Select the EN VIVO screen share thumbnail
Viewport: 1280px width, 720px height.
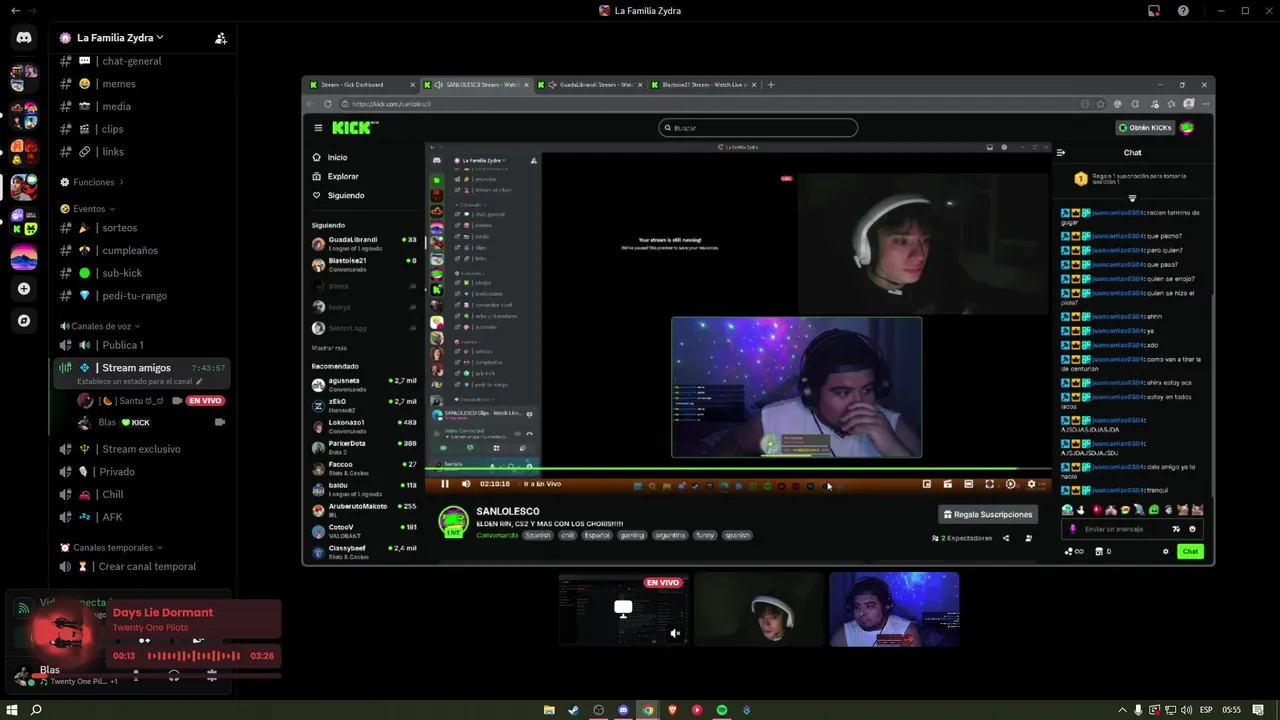click(x=623, y=609)
